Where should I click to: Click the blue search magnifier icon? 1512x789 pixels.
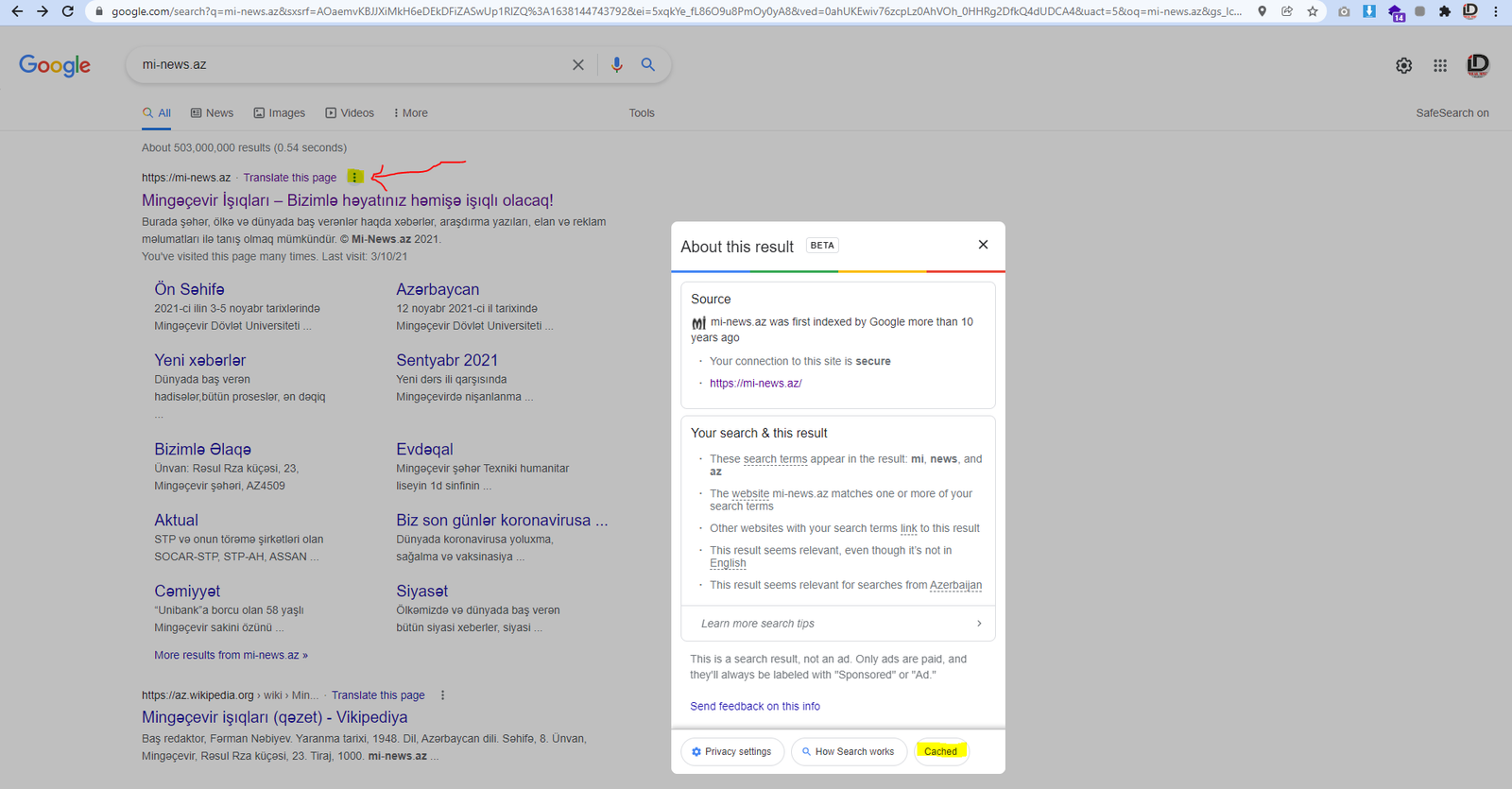(x=648, y=64)
